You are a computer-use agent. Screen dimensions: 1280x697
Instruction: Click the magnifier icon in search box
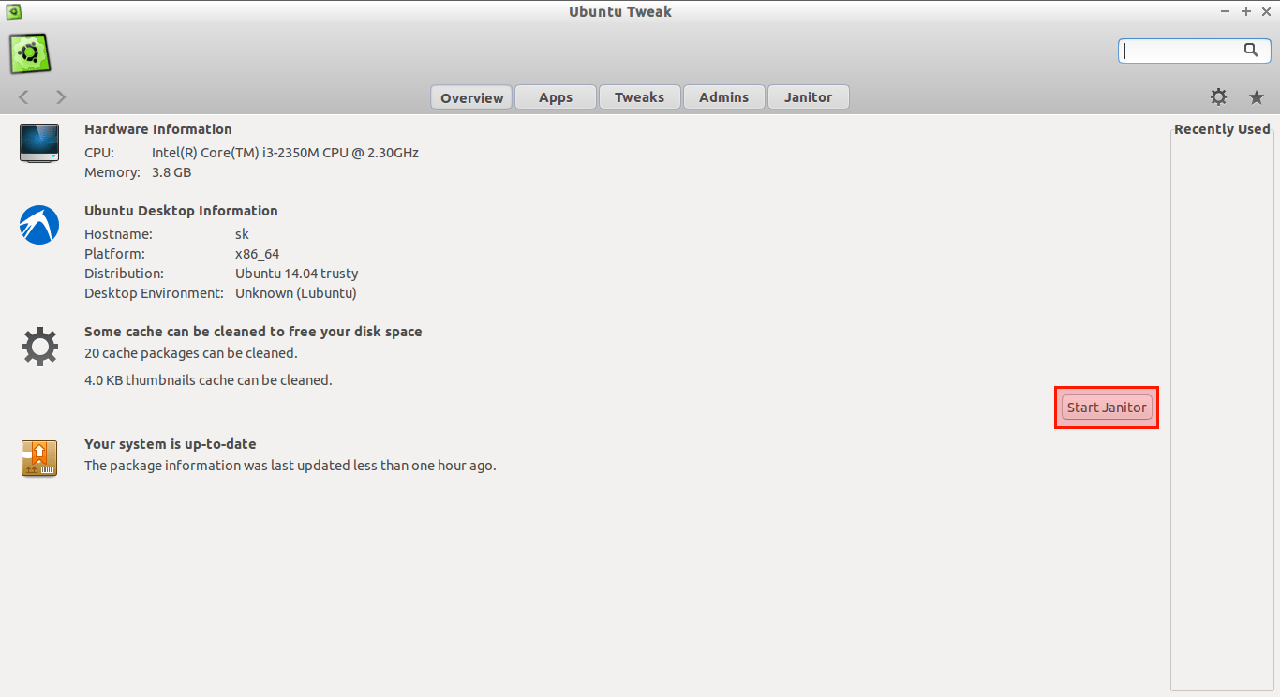(x=1250, y=50)
